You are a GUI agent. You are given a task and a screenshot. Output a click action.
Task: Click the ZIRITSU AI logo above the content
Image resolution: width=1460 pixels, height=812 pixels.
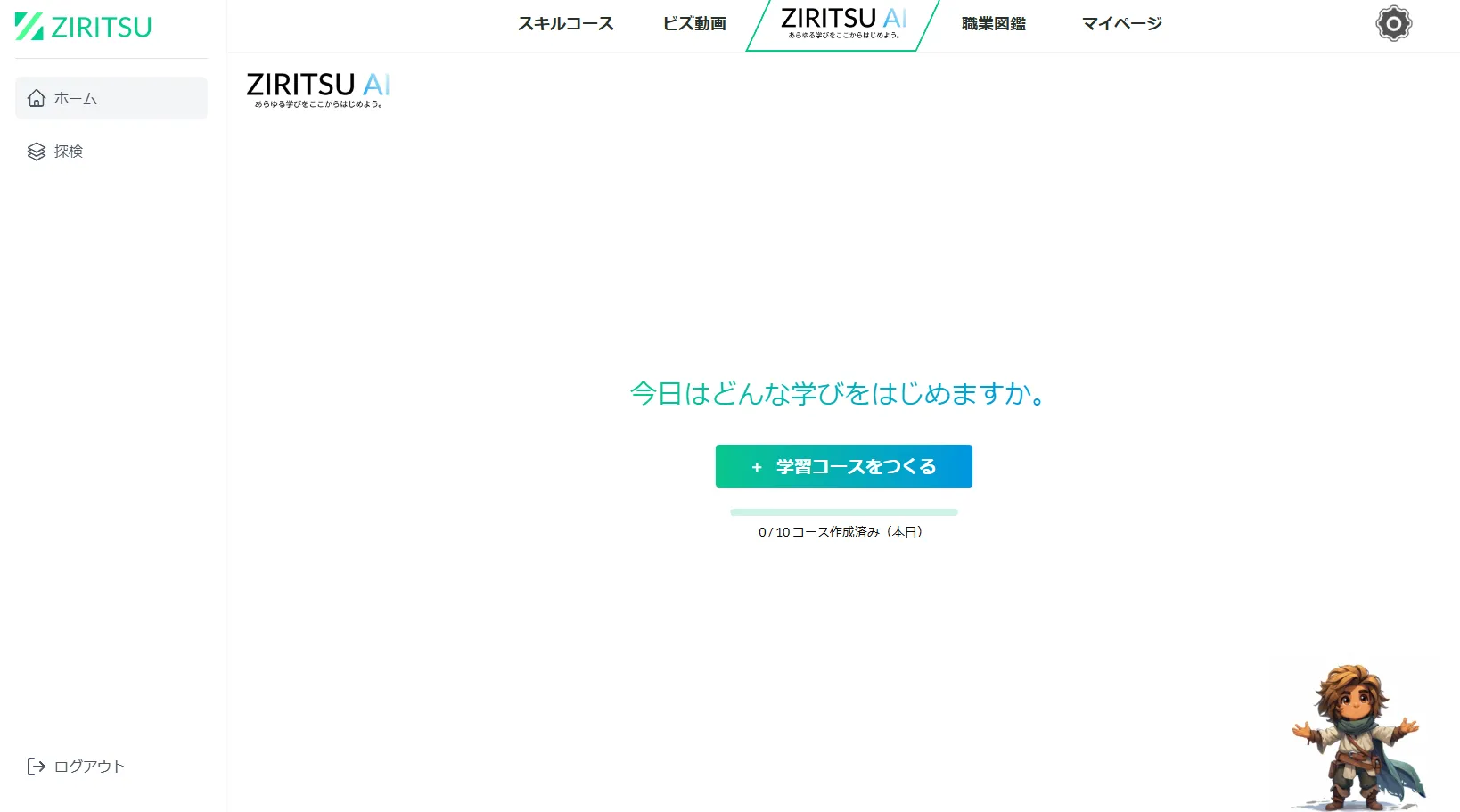coord(318,89)
